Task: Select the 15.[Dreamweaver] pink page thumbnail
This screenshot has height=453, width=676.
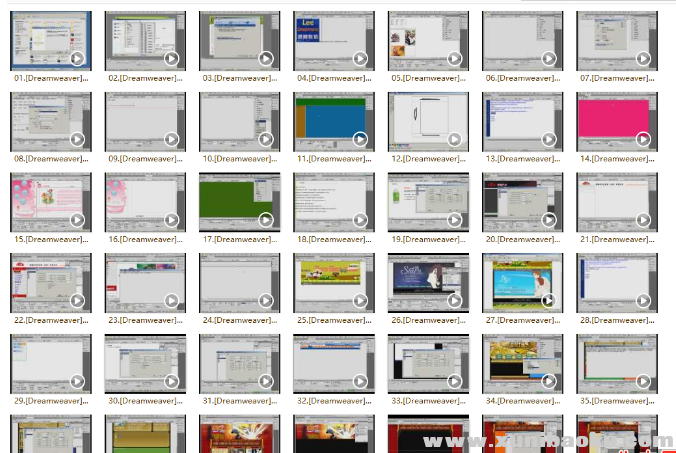Action: pyautogui.click(x=50, y=201)
